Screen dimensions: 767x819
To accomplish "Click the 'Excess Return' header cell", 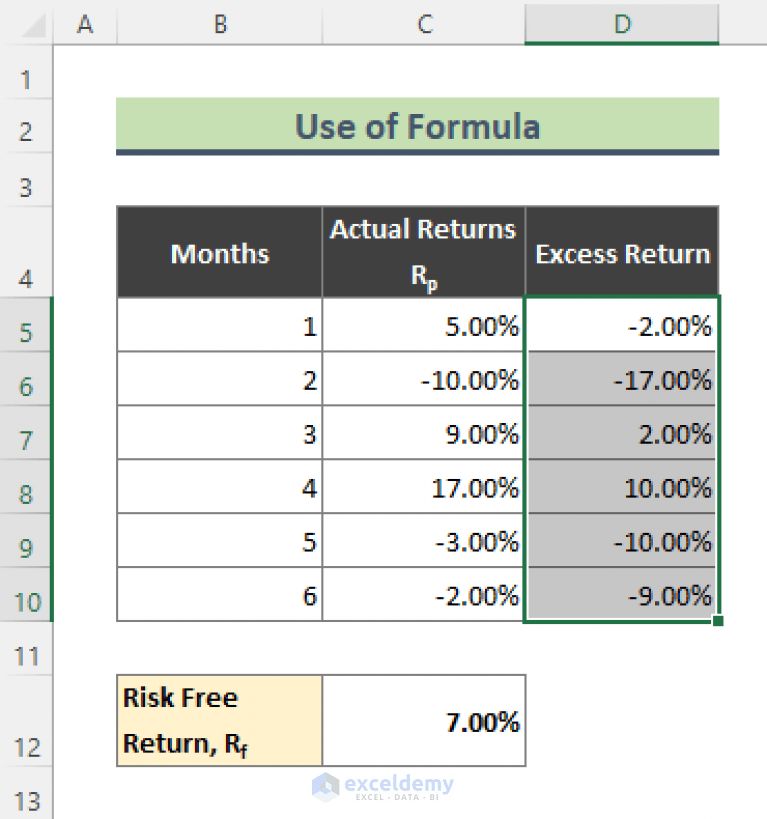I will coord(621,252).
